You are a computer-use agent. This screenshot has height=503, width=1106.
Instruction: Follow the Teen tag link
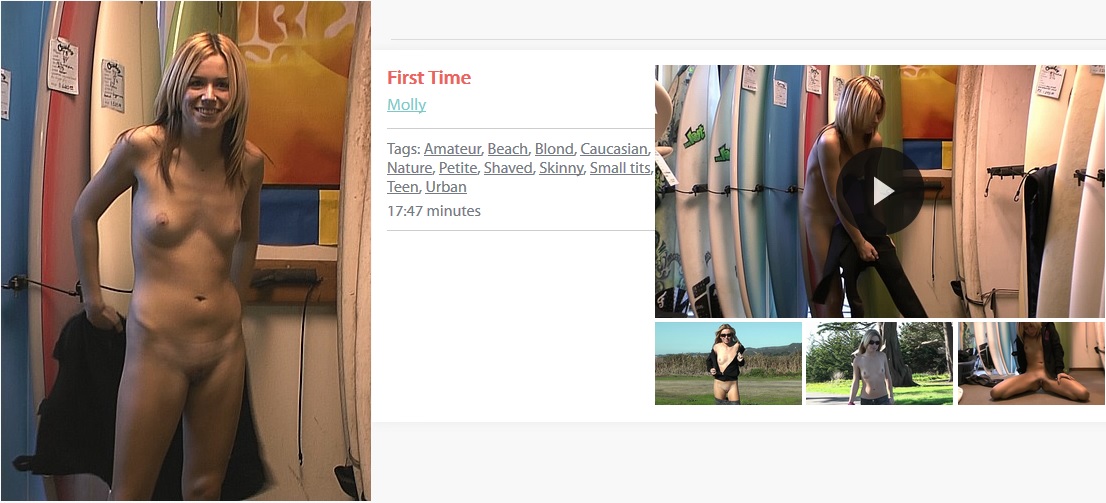(403, 187)
